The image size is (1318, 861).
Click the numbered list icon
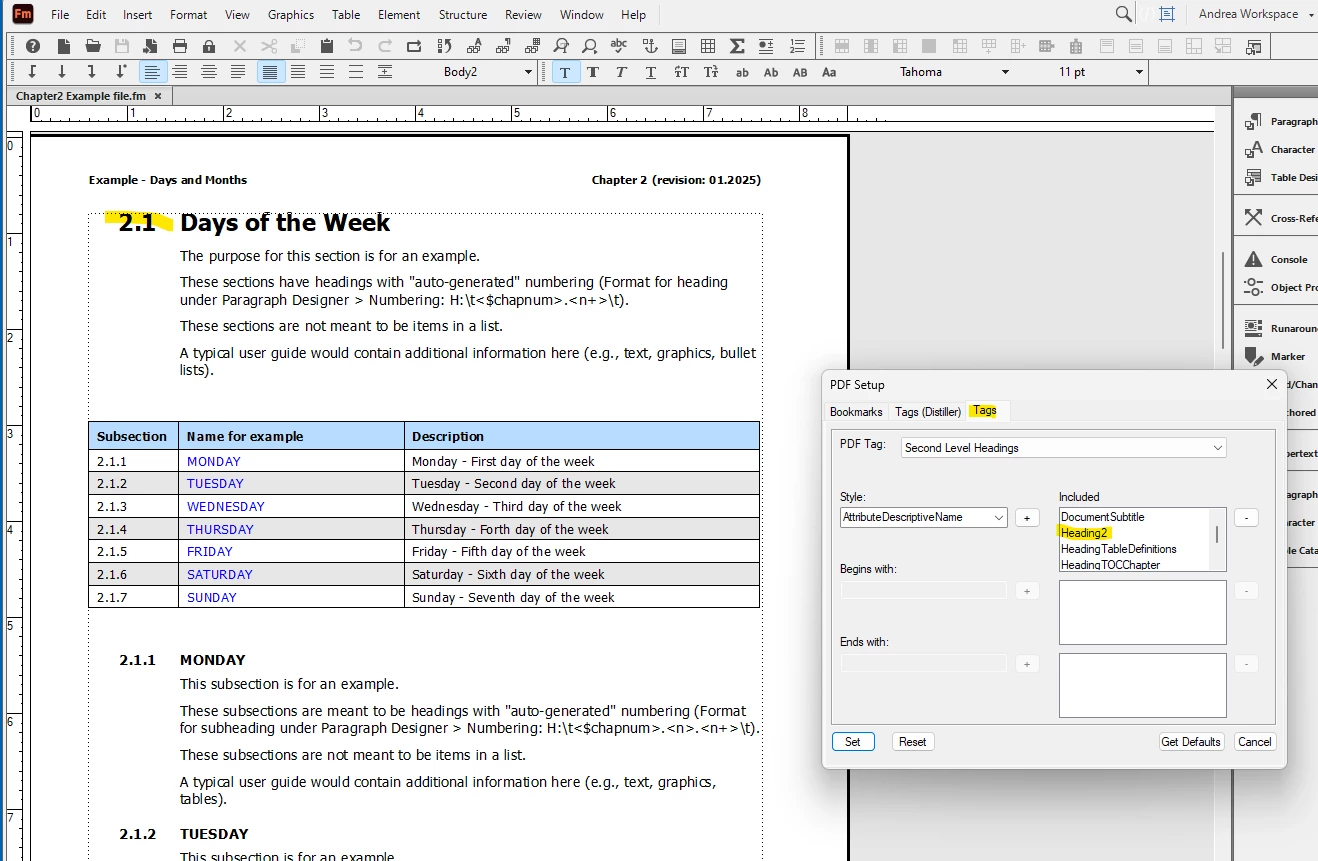coord(796,46)
